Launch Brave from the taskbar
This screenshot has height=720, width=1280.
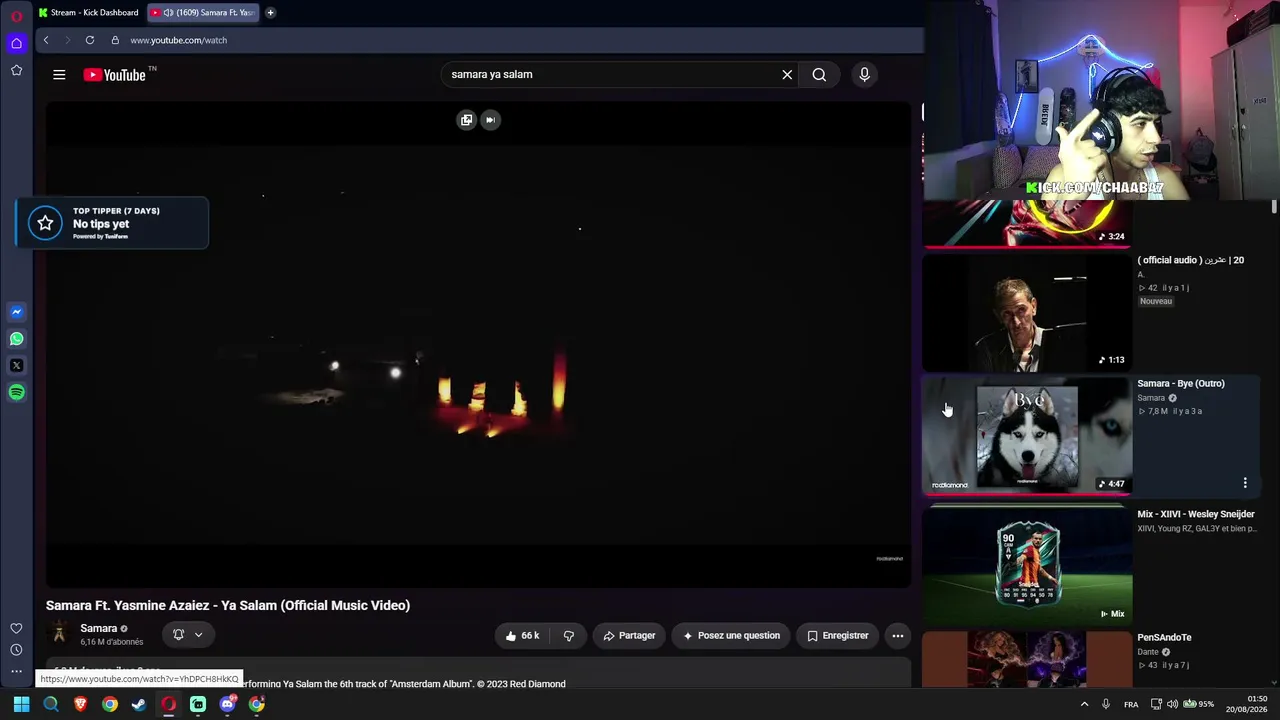[80, 704]
